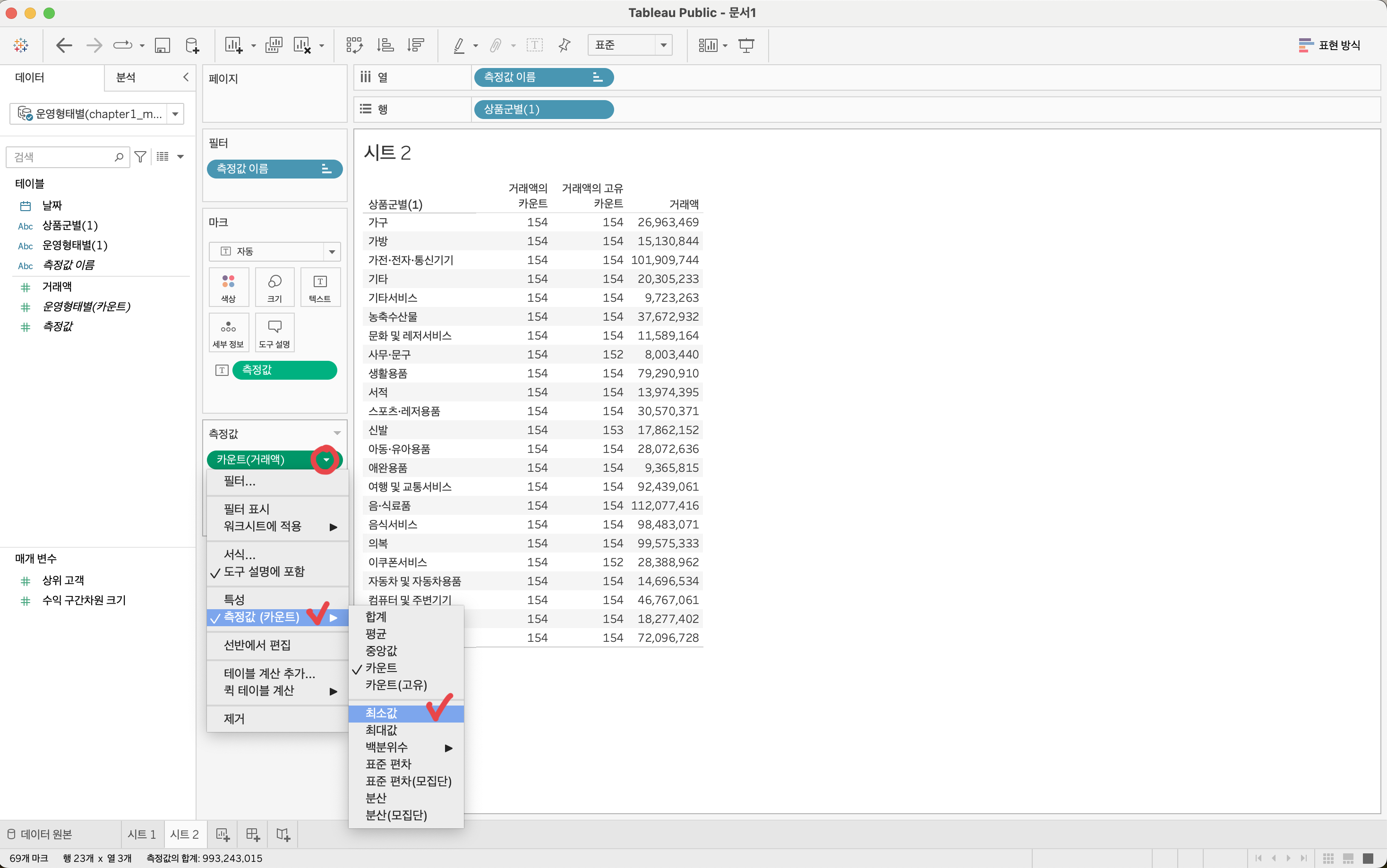1387x868 pixels.
Task: Open Presentation mode icon
Action: [x=746, y=45]
